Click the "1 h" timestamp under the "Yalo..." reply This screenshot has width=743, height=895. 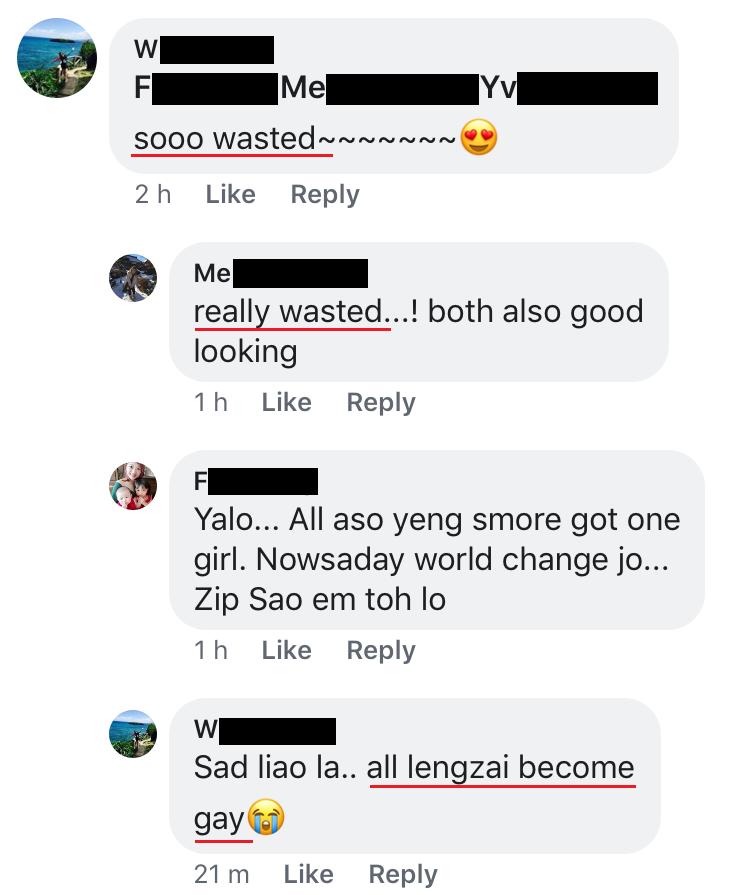click(x=211, y=650)
